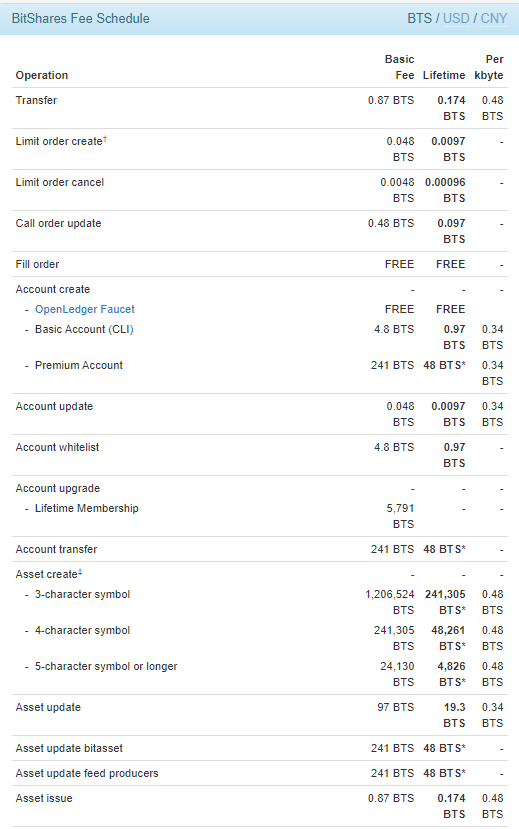Image resolution: width=519 pixels, height=829 pixels.
Task: Switch fee currency to CNY
Action: pos(494,19)
